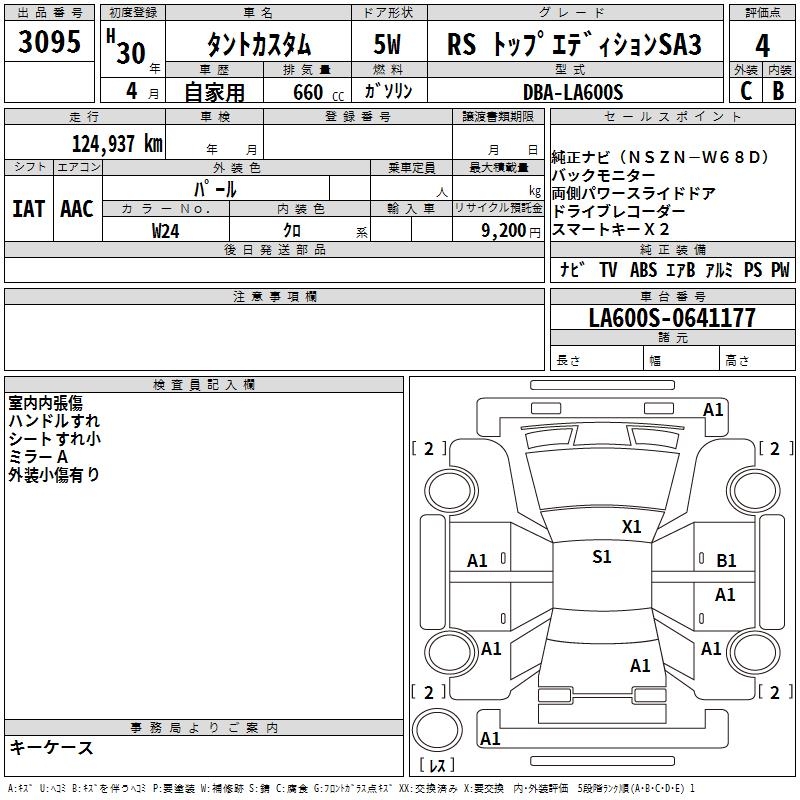
Task: Select the リサイクル預託金 header
Action: [x=498, y=208]
